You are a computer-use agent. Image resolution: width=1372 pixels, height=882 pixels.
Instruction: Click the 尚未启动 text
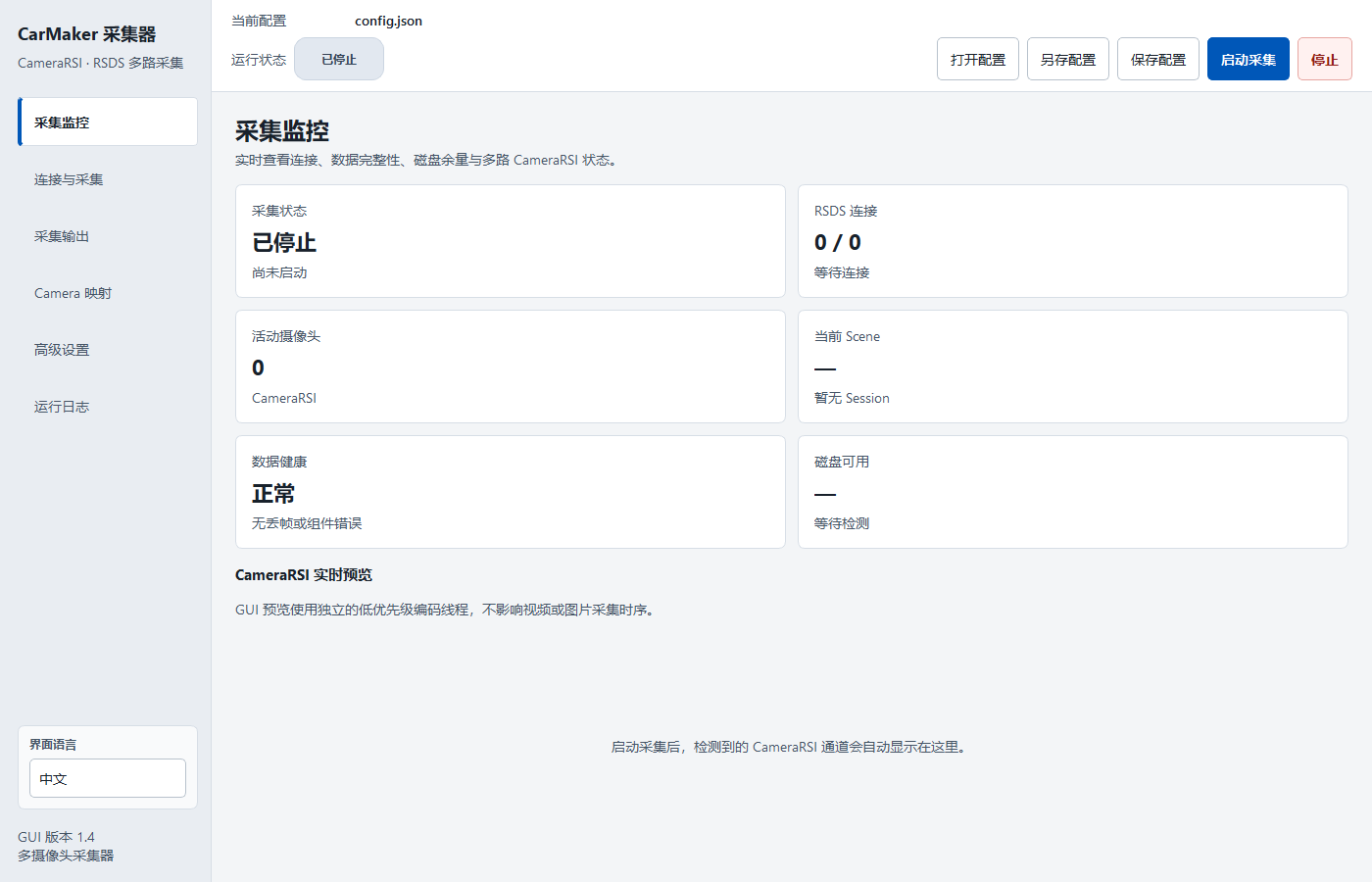coord(279,272)
